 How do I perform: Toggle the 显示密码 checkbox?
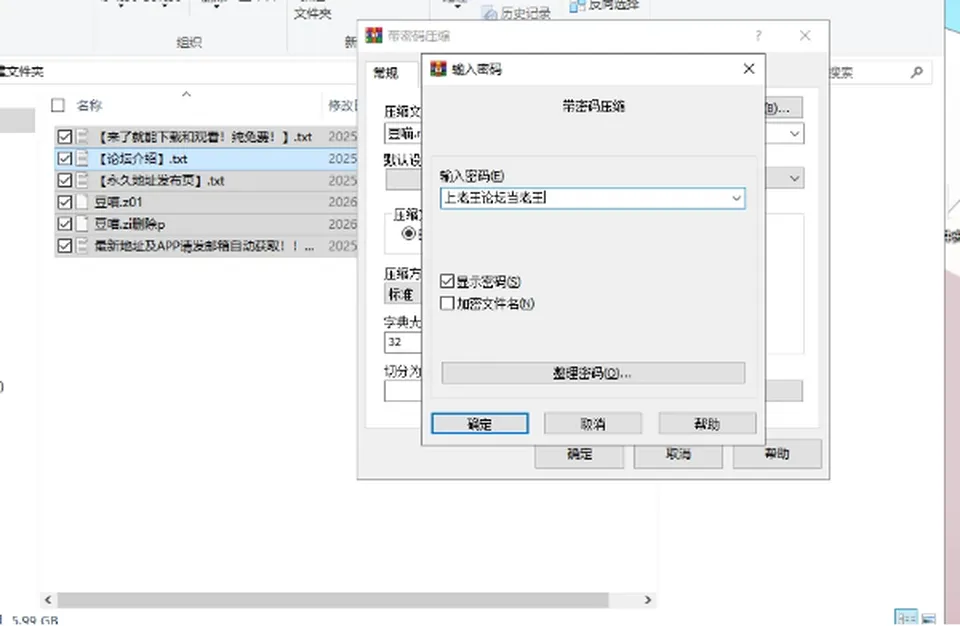447,281
